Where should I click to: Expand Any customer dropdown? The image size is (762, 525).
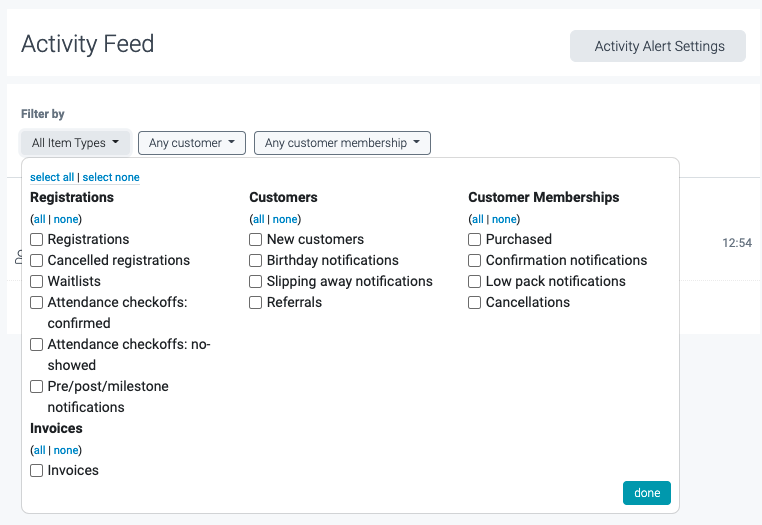(x=192, y=143)
